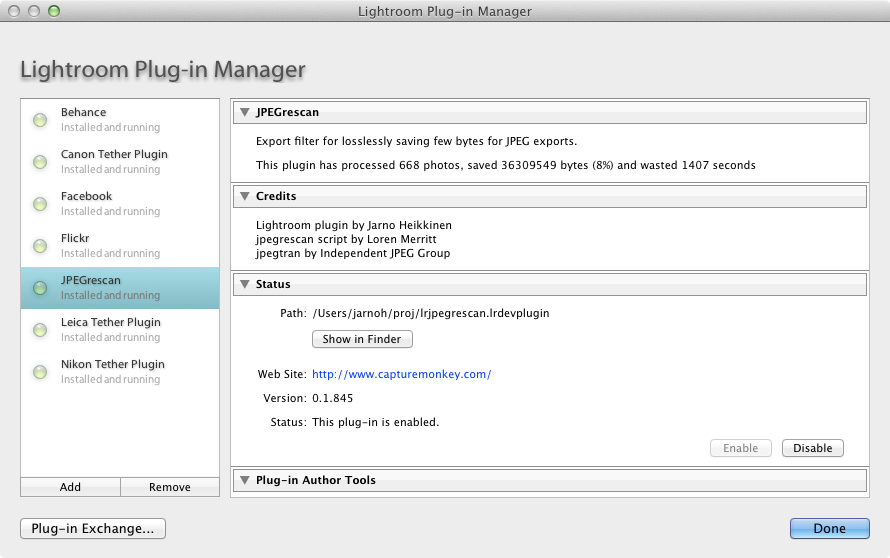Image resolution: width=890 pixels, height=558 pixels.
Task: Toggle the Plug-in Author Tools disclosure triangle
Action: 245,480
